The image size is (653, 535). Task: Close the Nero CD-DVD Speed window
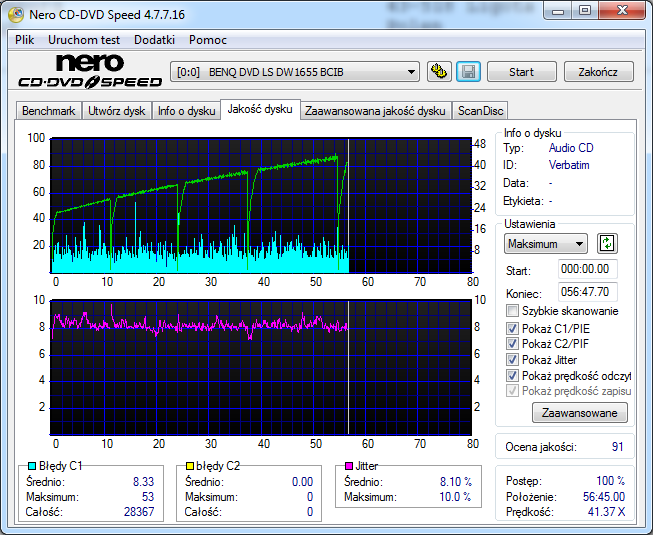pos(623,11)
